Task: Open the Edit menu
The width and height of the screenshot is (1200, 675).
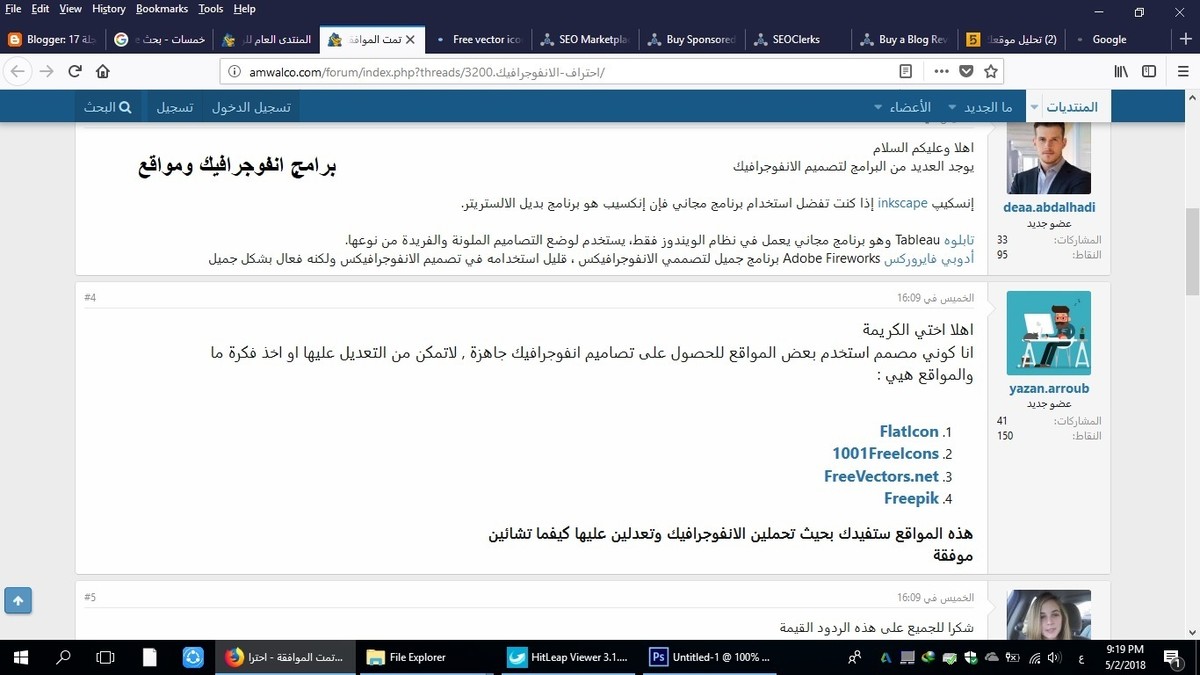Action: point(40,9)
